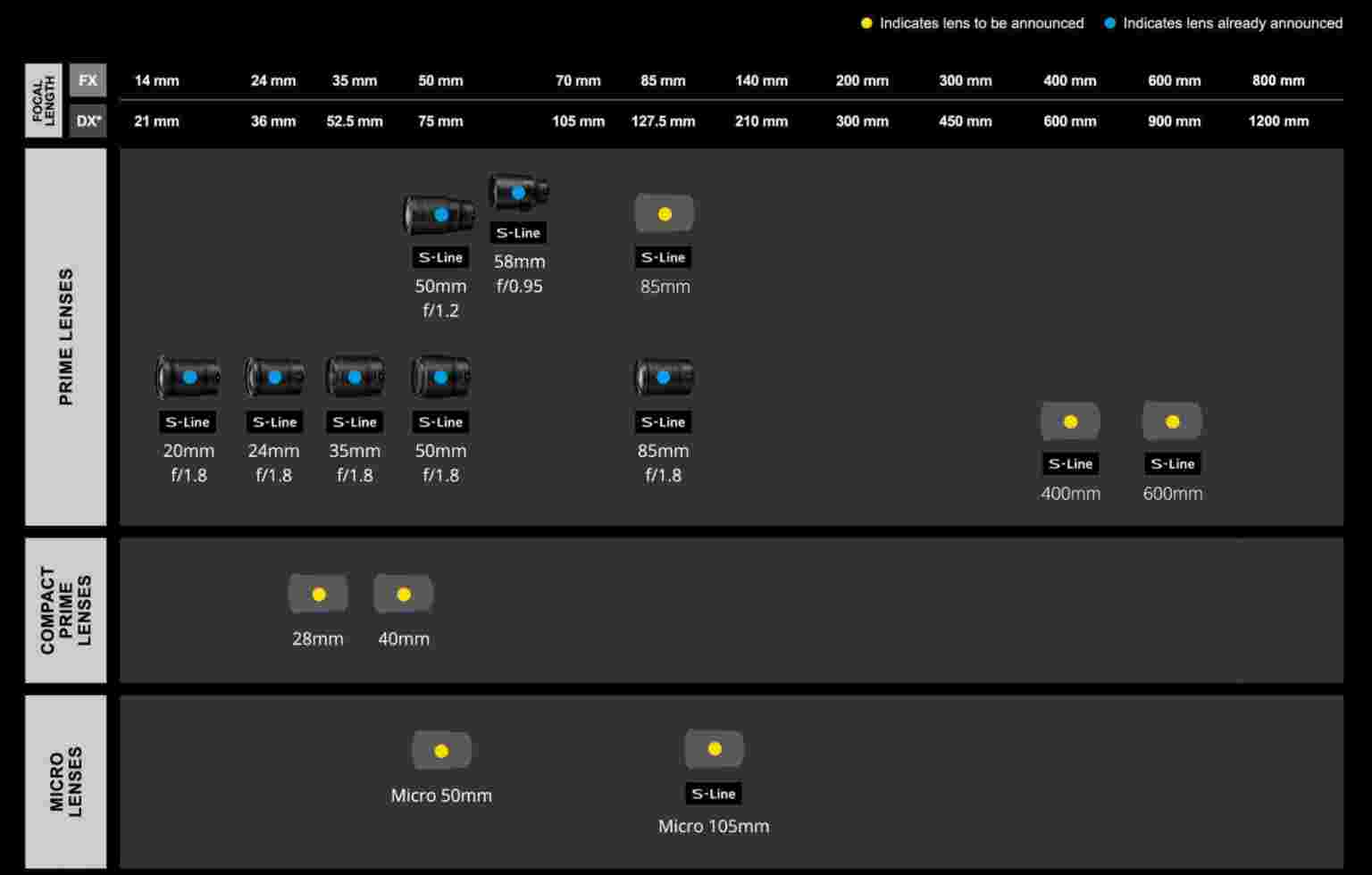This screenshot has height=875, width=1372.
Task: Click the 50mm f/1.2 lens image
Action: pos(439,215)
